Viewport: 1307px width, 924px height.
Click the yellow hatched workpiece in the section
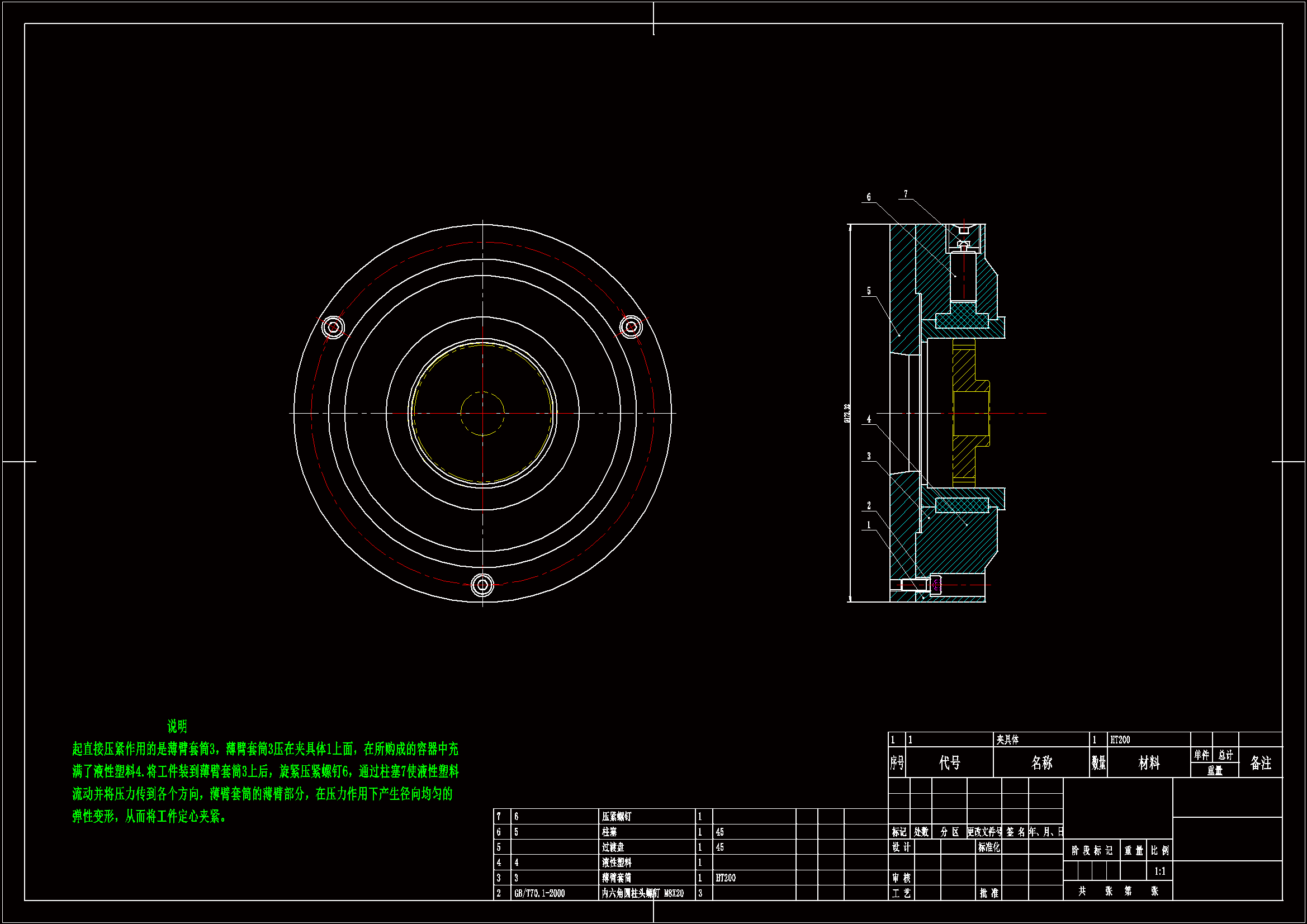click(963, 370)
